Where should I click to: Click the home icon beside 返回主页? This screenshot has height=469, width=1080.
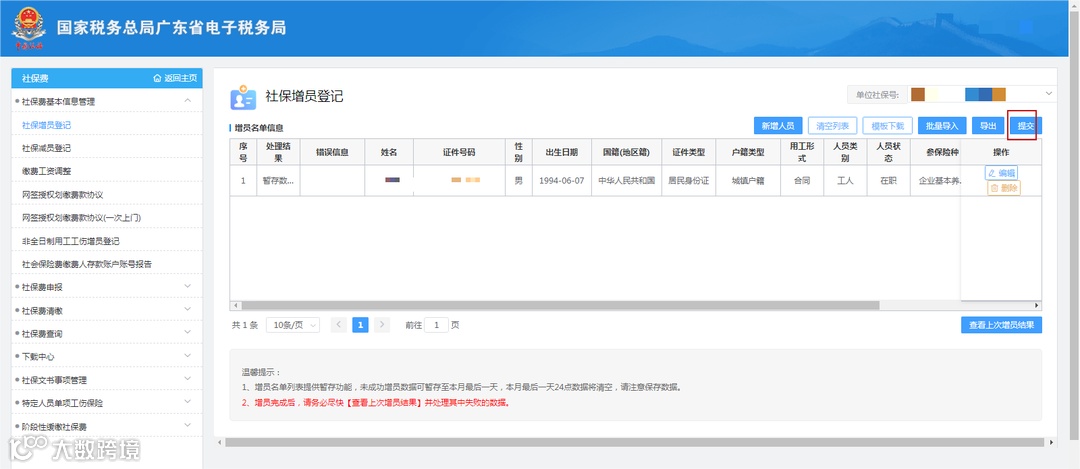coord(157,79)
